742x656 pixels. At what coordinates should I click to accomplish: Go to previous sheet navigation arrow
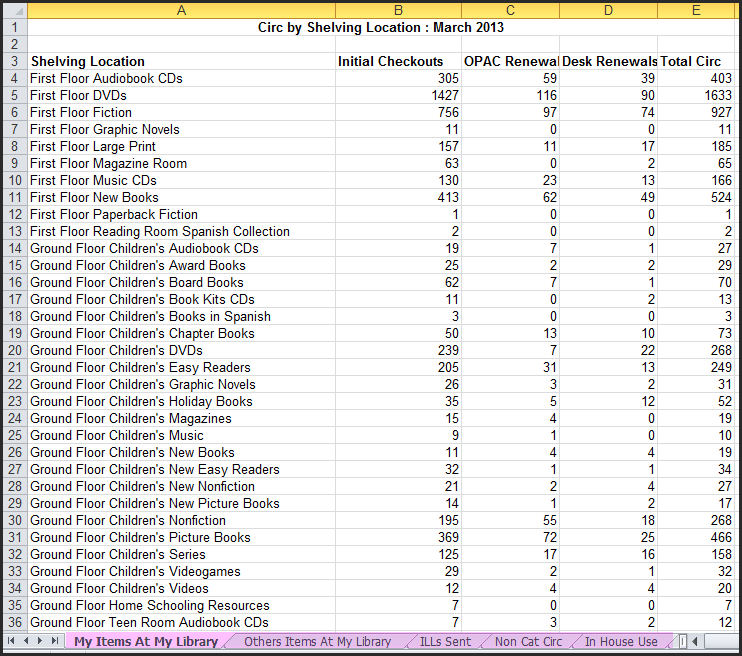[x=26, y=641]
